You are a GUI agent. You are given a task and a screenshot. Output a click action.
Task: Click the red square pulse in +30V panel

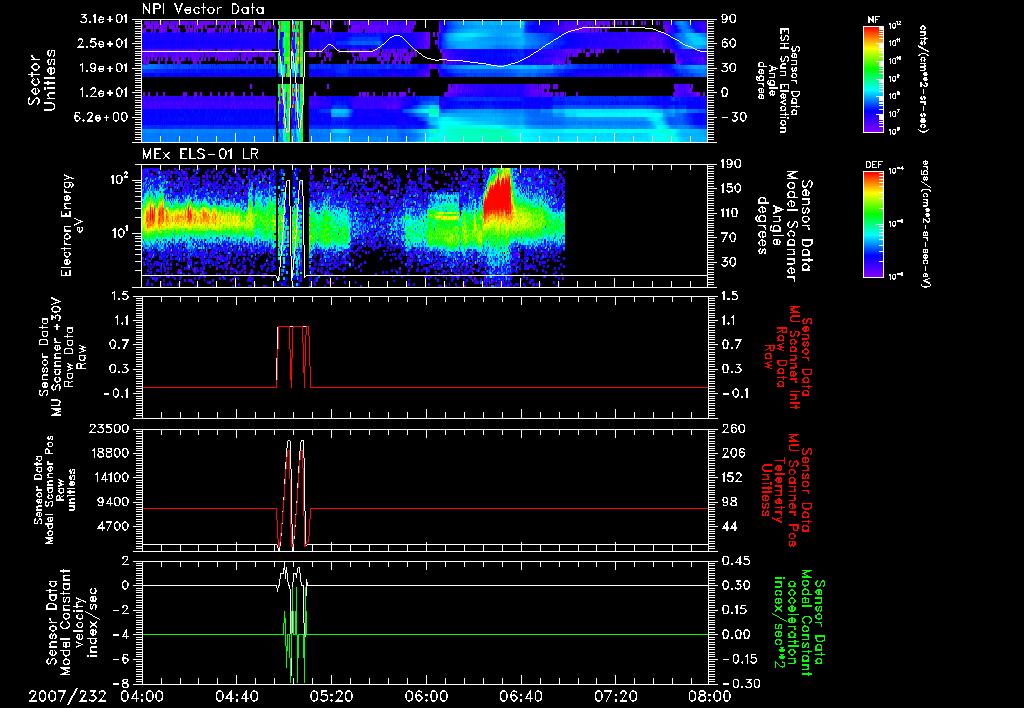click(x=293, y=357)
